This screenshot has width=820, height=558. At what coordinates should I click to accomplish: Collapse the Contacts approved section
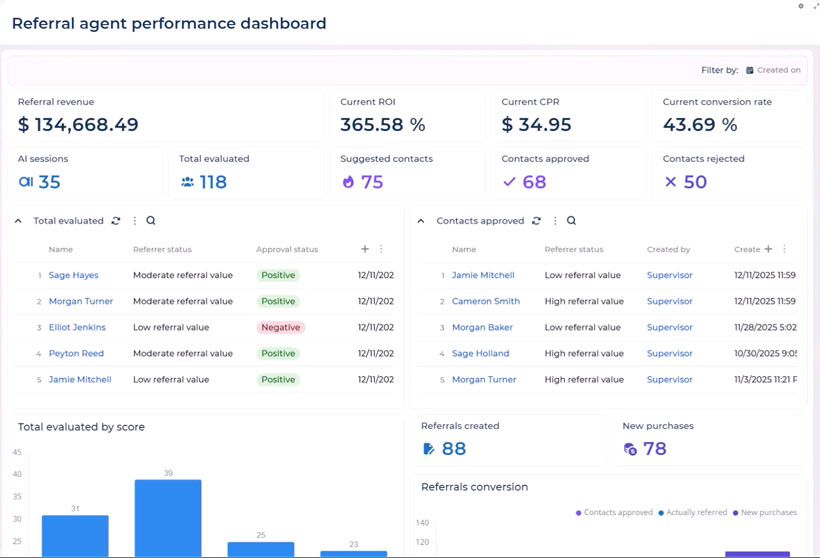pyautogui.click(x=421, y=221)
